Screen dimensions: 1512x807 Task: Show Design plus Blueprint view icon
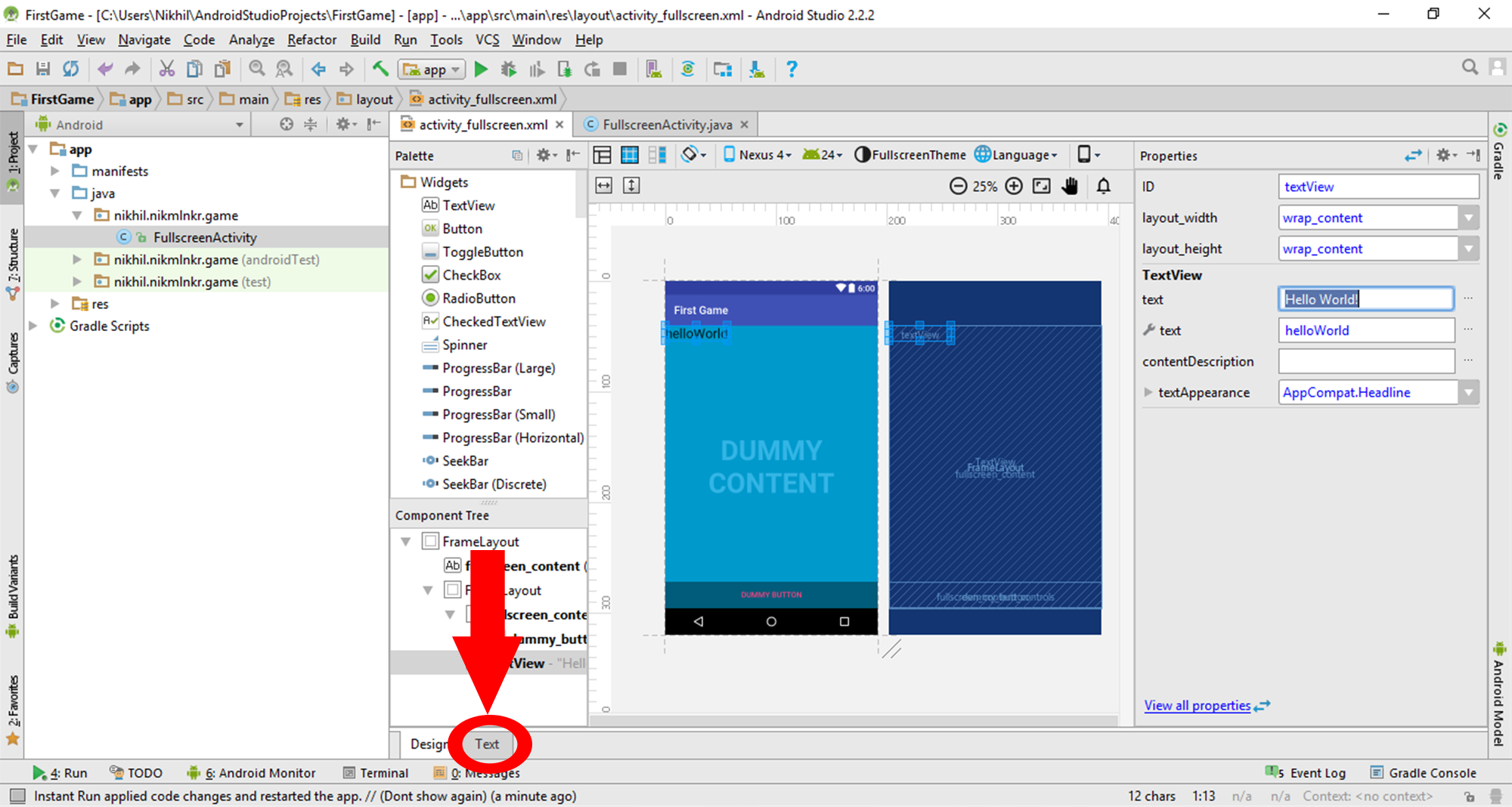tap(658, 155)
